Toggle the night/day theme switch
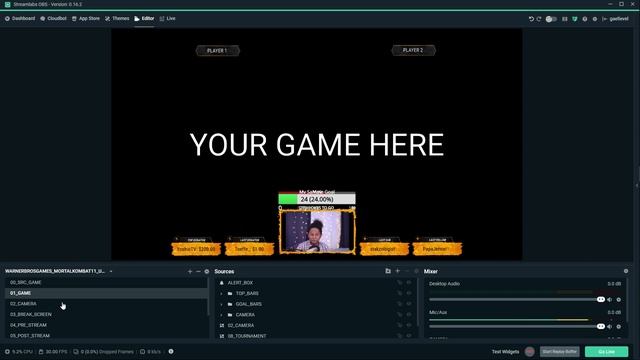This screenshot has height=360, width=640. (551, 19)
